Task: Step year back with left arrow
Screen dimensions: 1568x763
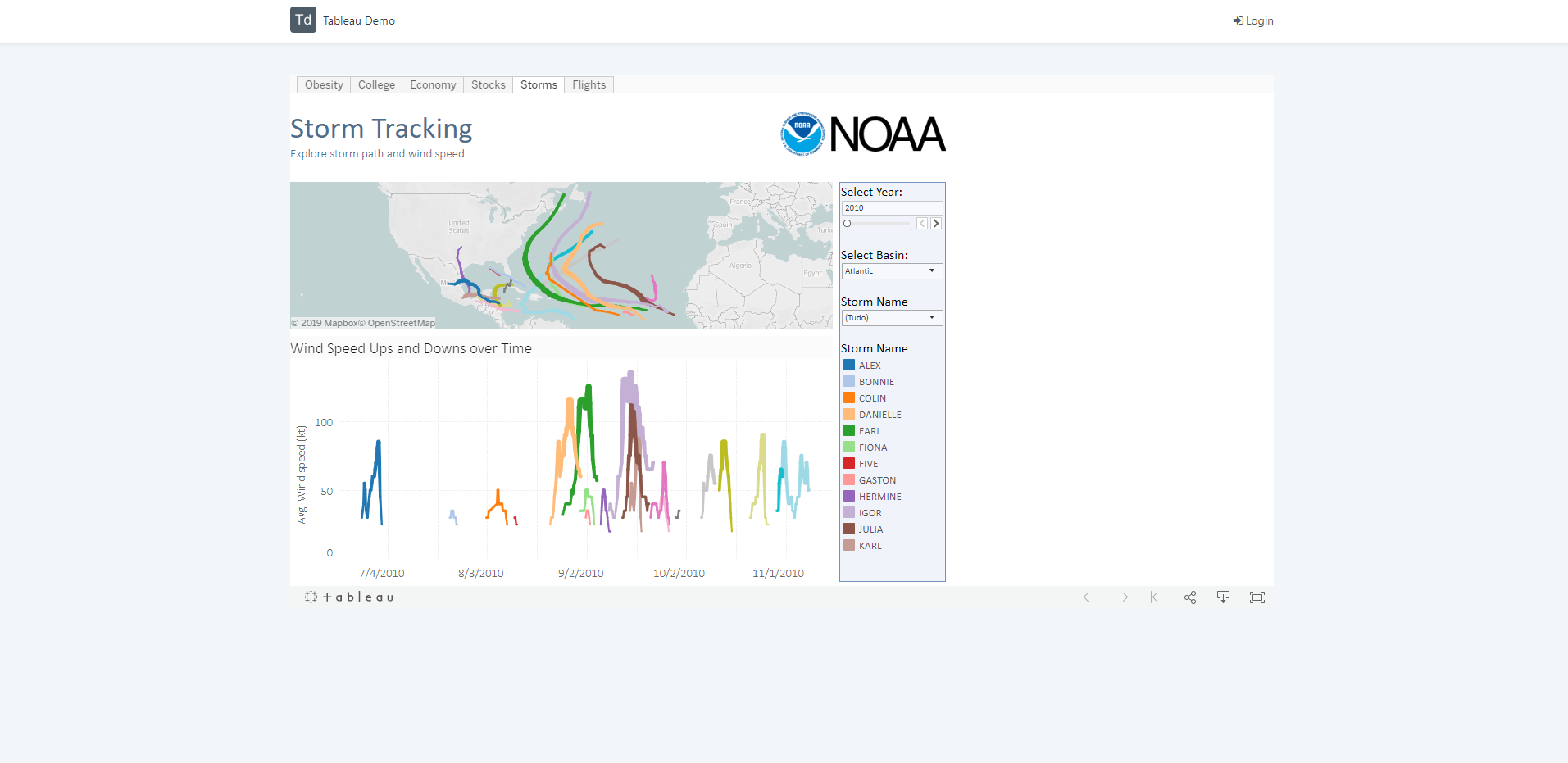Action: pyautogui.click(x=922, y=223)
